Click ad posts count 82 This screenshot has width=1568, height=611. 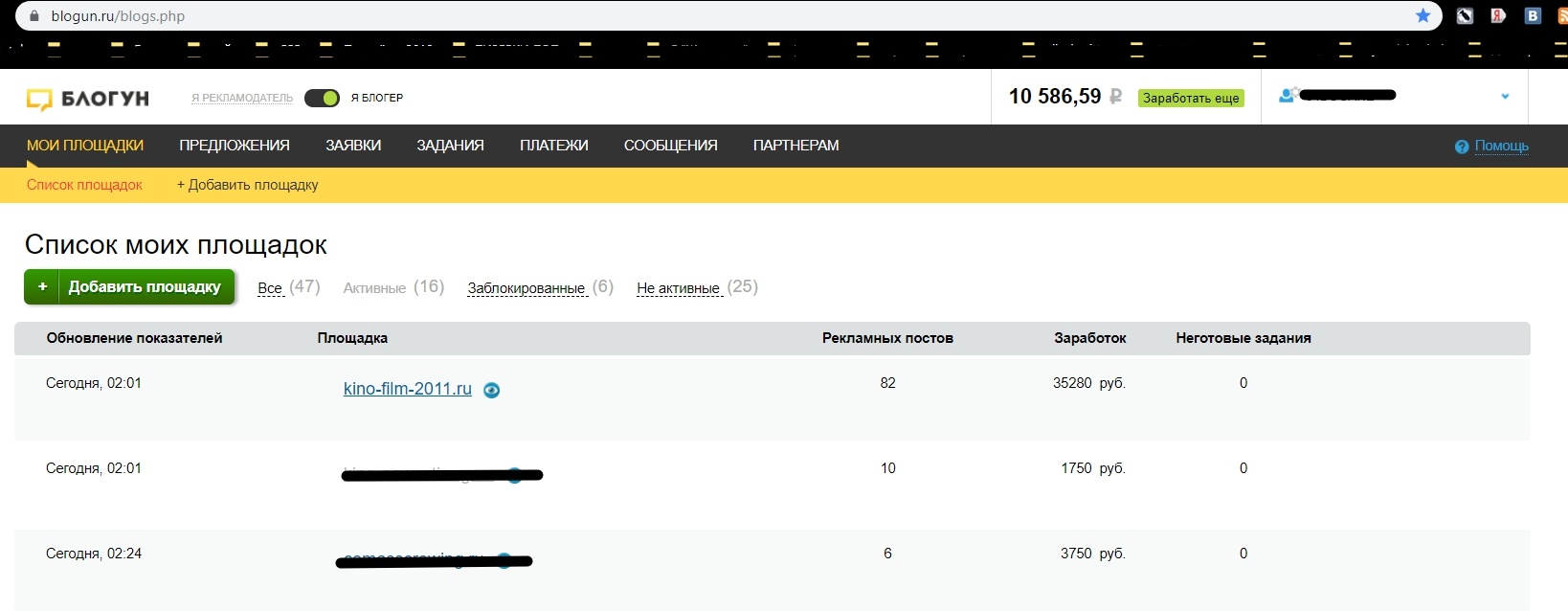coord(888,383)
